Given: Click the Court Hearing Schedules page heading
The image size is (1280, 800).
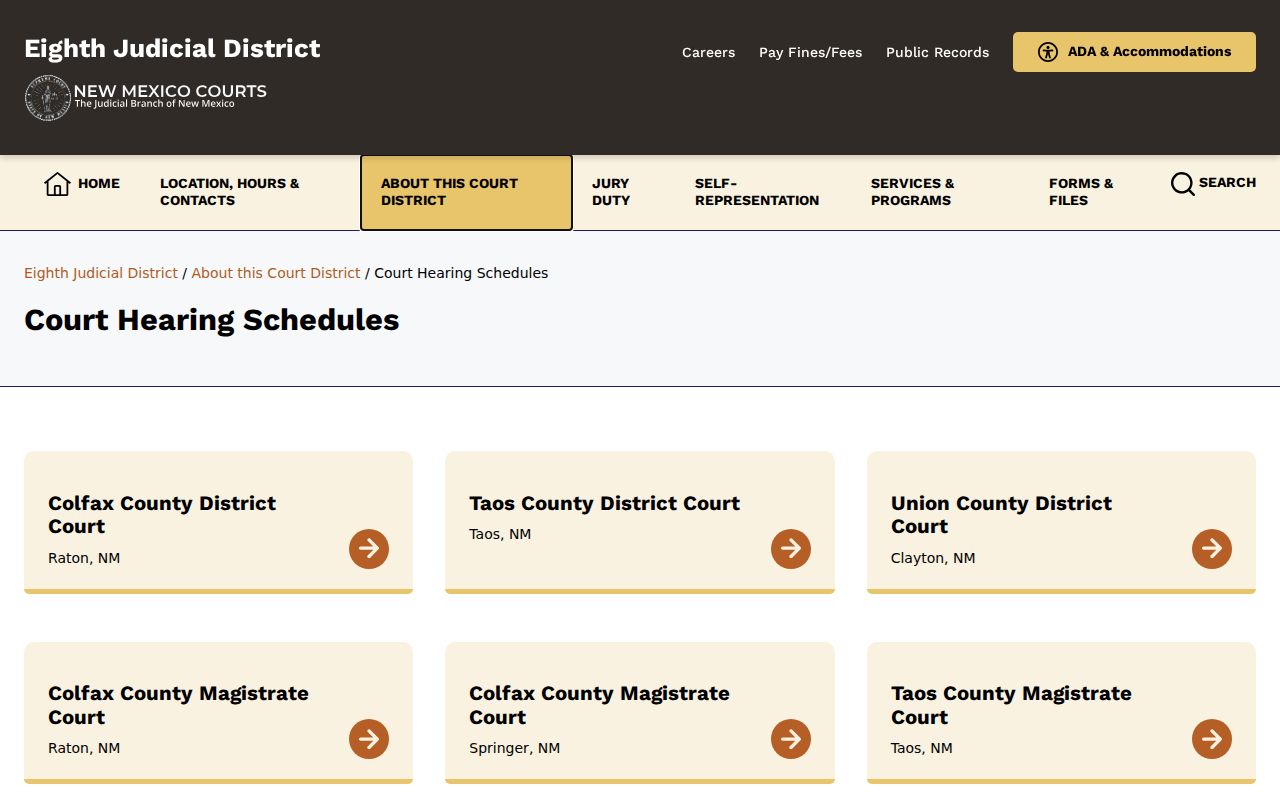Looking at the screenshot, I should tap(212, 320).
